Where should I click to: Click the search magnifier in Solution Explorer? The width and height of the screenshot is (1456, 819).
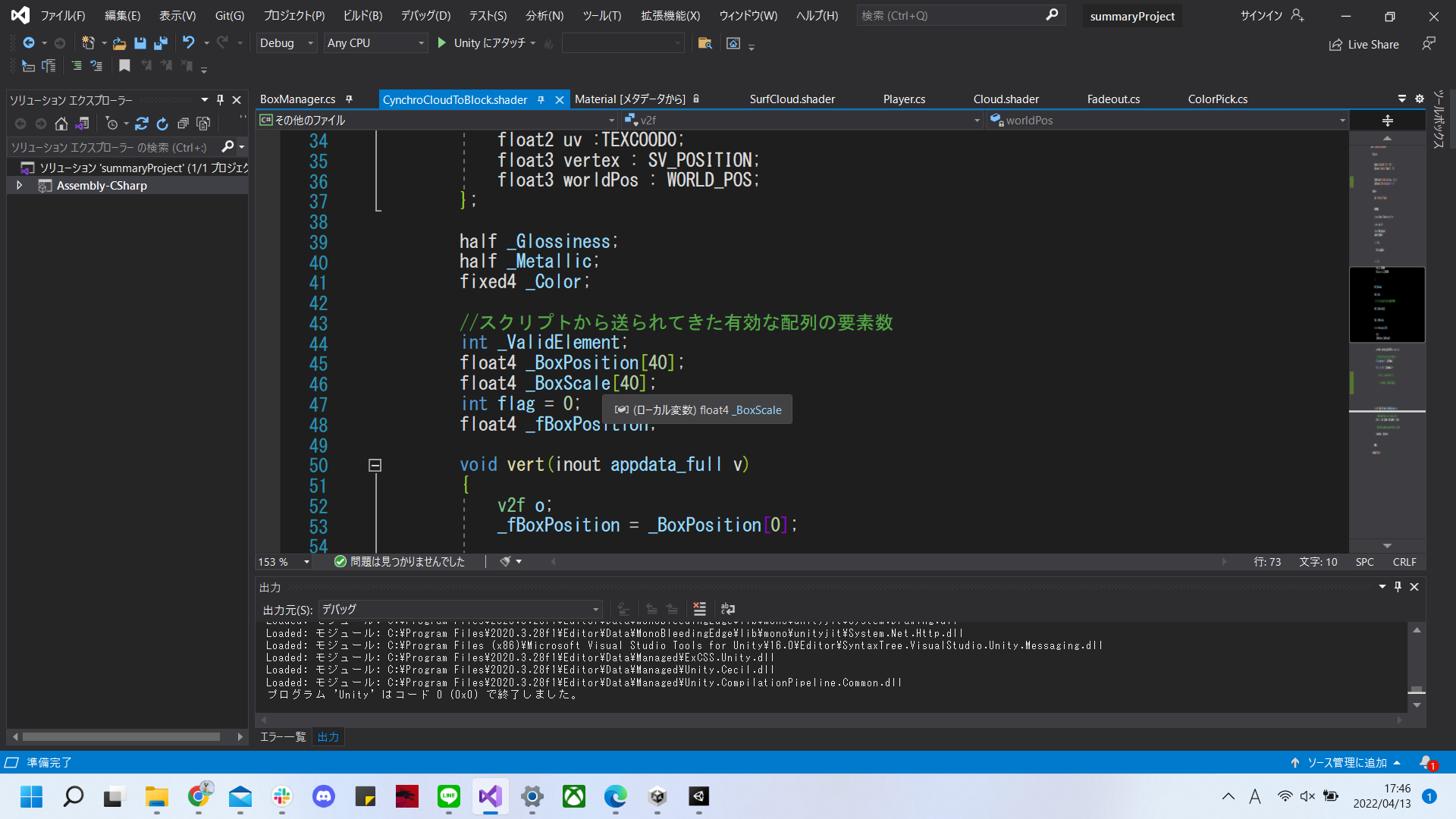(227, 147)
